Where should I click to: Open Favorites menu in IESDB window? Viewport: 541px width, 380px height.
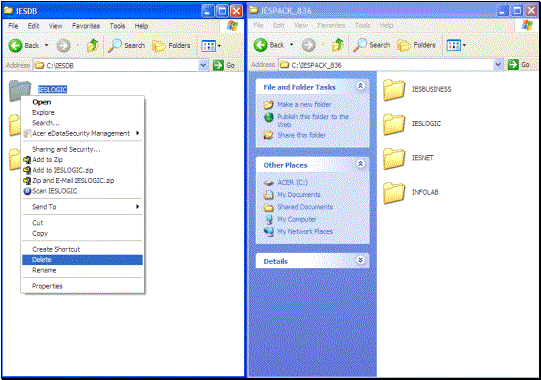point(86,26)
